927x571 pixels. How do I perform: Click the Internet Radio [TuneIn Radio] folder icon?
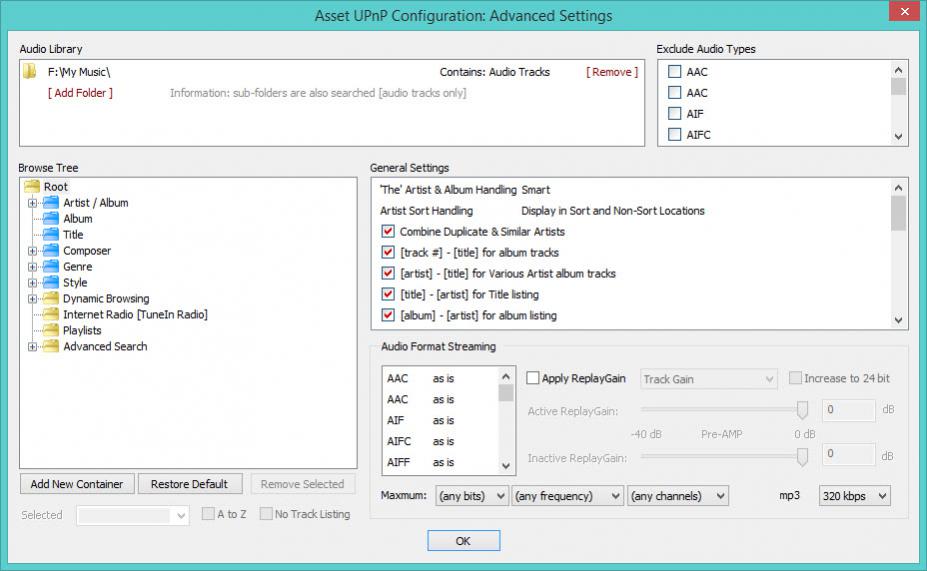(50, 315)
